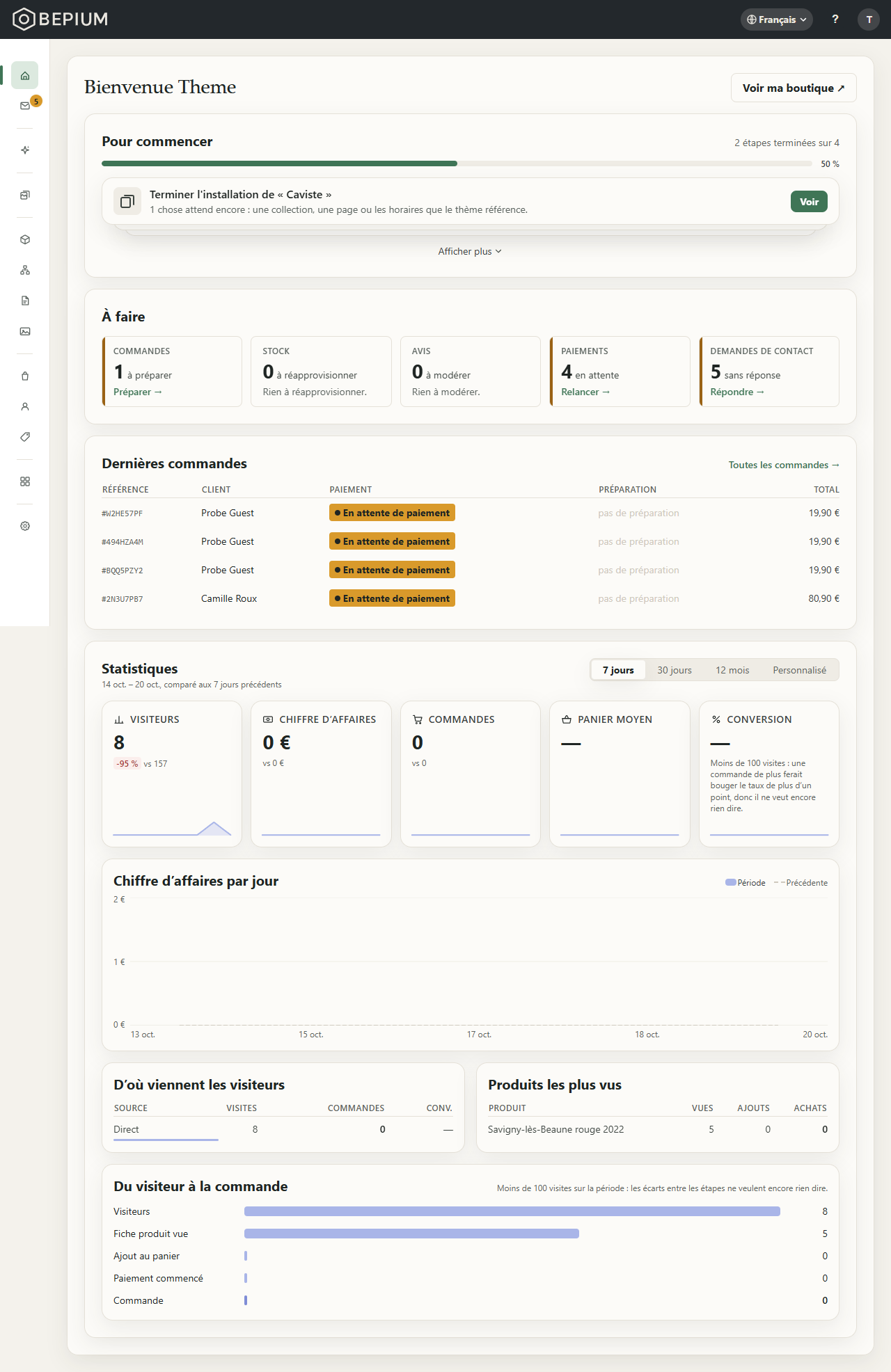Viewport: 891px width, 1372px height.
Task: Click the Pour commencer progress bar
Action: pyautogui.click(x=457, y=163)
